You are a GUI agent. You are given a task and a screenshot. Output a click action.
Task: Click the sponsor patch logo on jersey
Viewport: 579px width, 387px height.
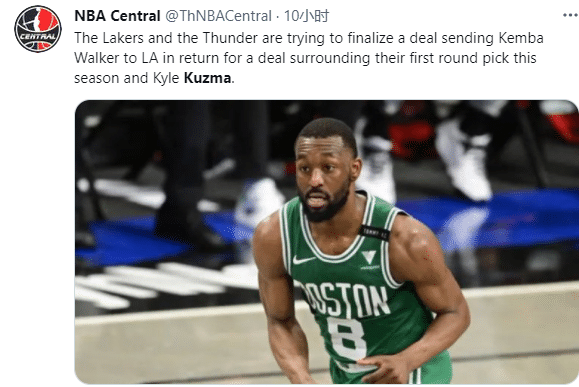click(369, 259)
